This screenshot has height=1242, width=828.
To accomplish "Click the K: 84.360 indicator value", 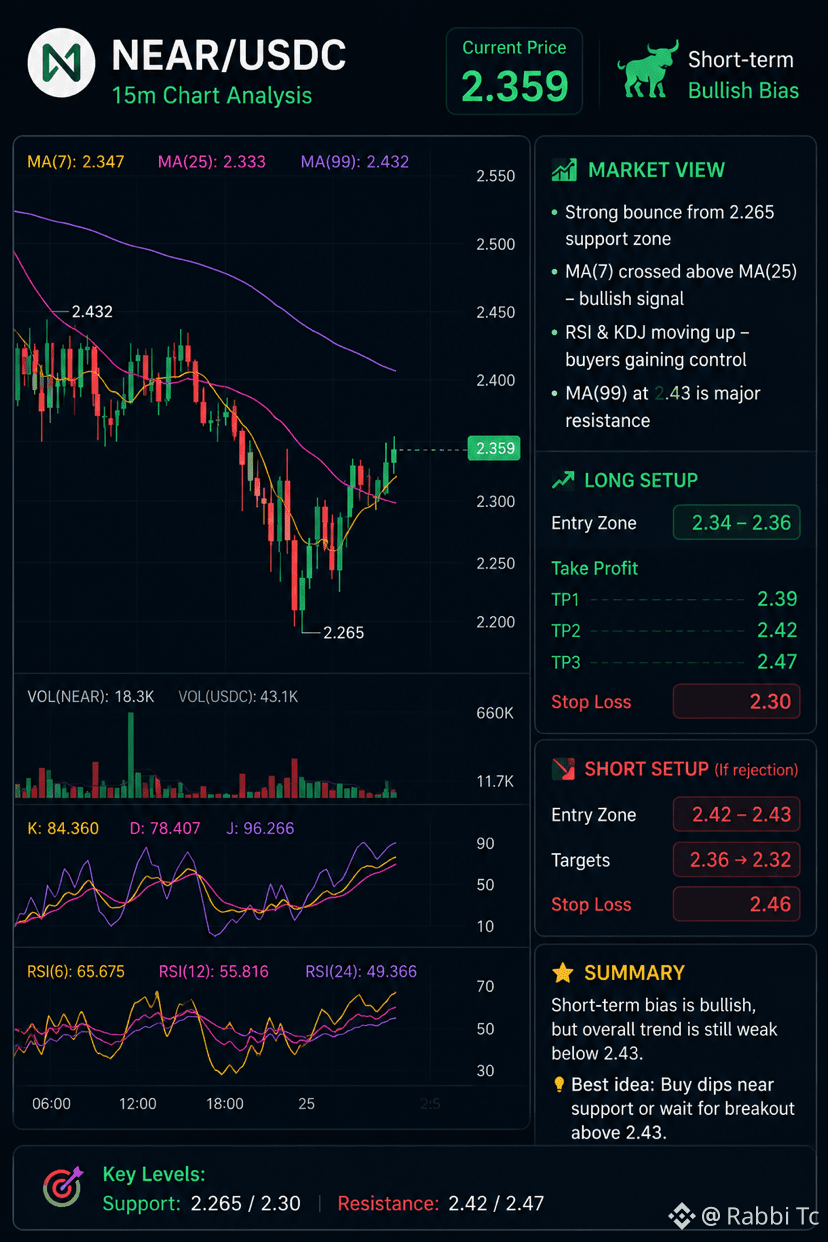I will point(63,828).
